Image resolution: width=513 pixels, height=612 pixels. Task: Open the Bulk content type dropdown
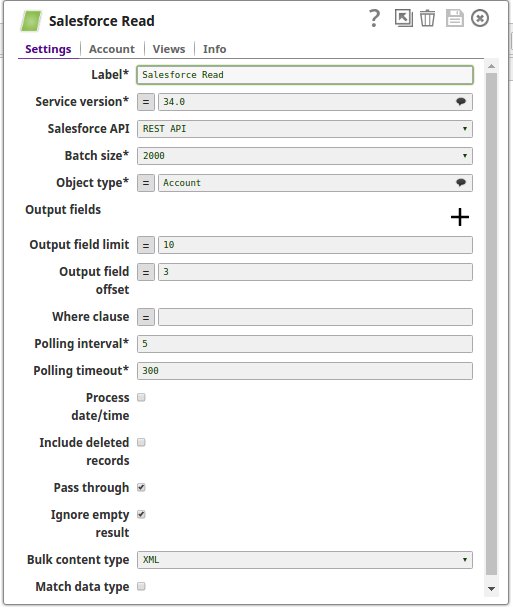(x=305, y=560)
